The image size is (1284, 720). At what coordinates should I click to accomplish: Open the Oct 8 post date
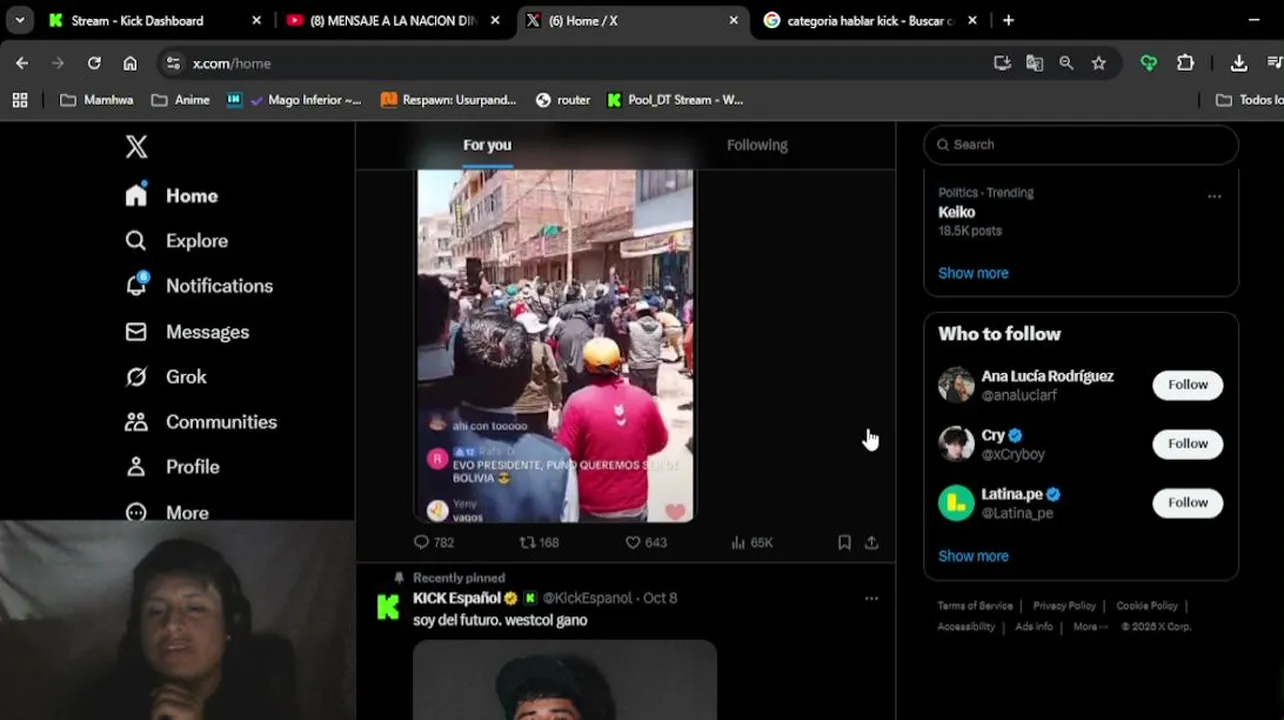pos(660,598)
